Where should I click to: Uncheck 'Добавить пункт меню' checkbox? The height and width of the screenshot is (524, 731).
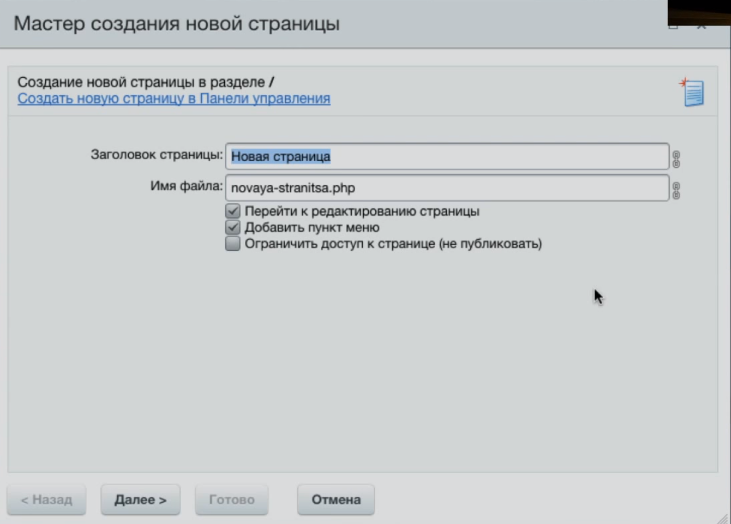(233, 227)
